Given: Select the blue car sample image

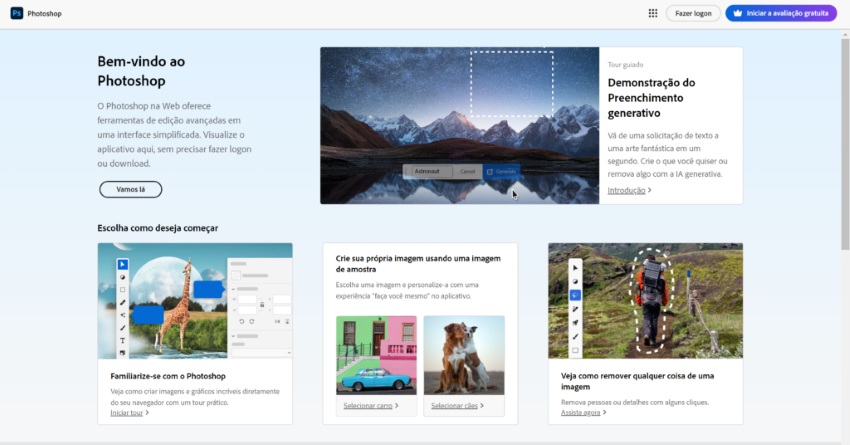Looking at the screenshot, I should coord(376,355).
